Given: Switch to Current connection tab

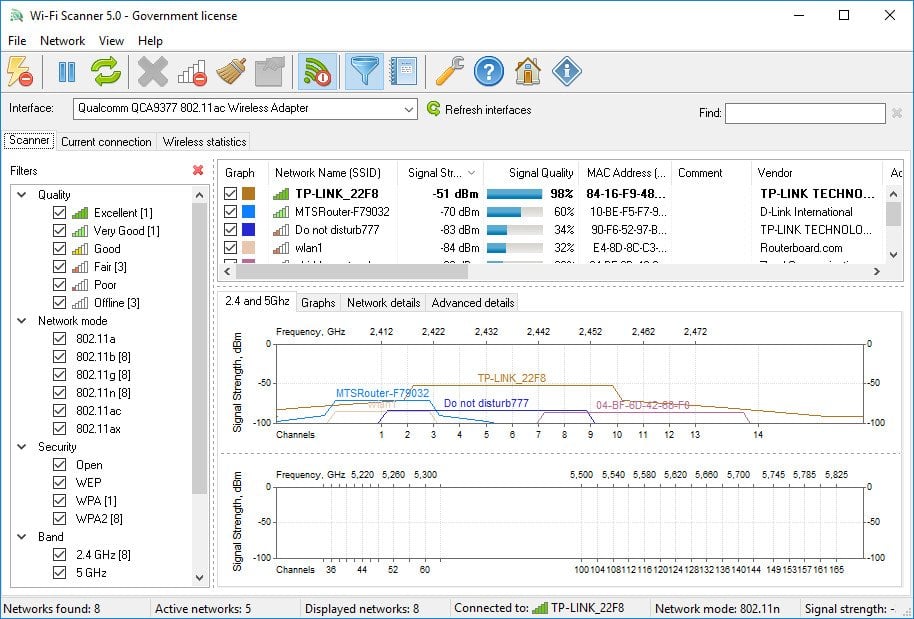Looking at the screenshot, I should 106,142.
